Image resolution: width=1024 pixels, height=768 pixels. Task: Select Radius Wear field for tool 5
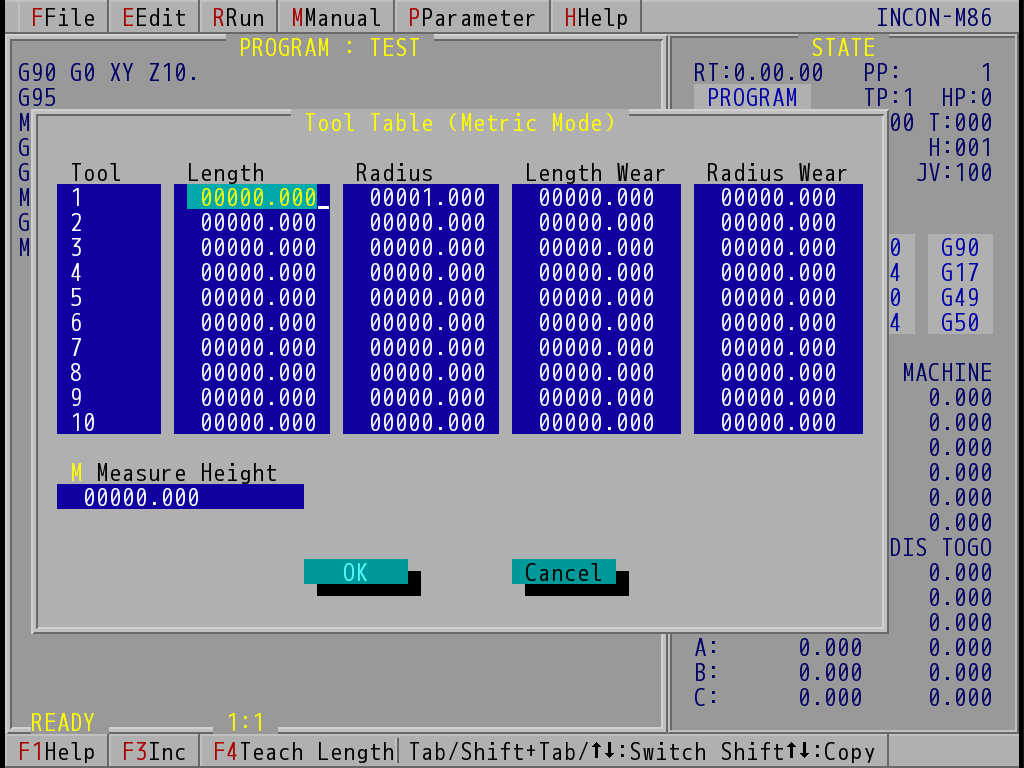point(778,297)
